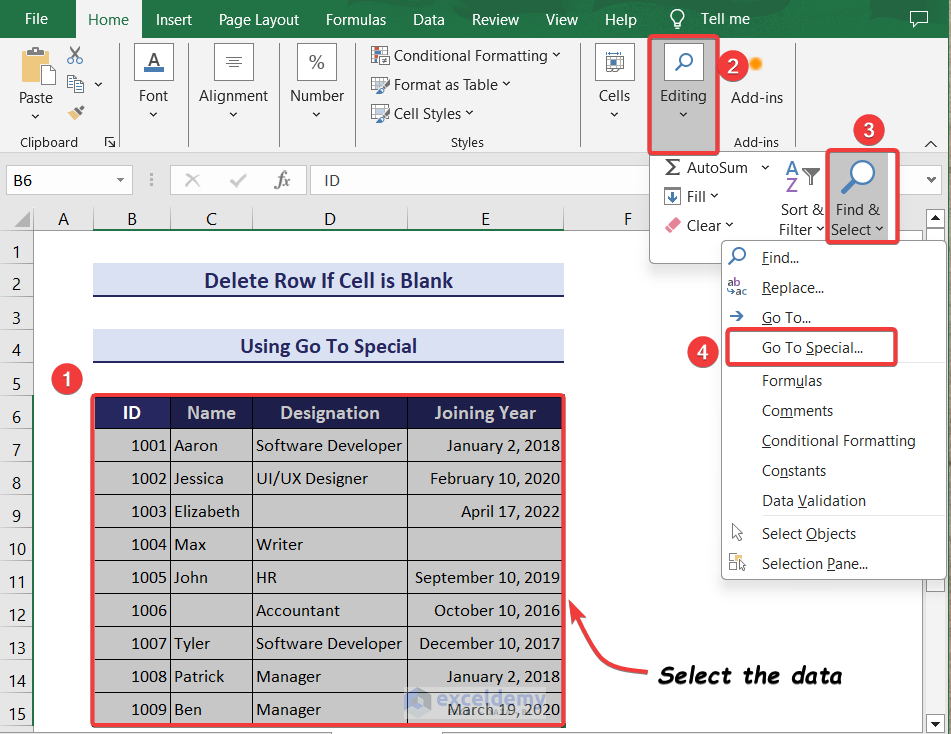
Task: Click the Cut scissors icon
Action: click(x=75, y=56)
